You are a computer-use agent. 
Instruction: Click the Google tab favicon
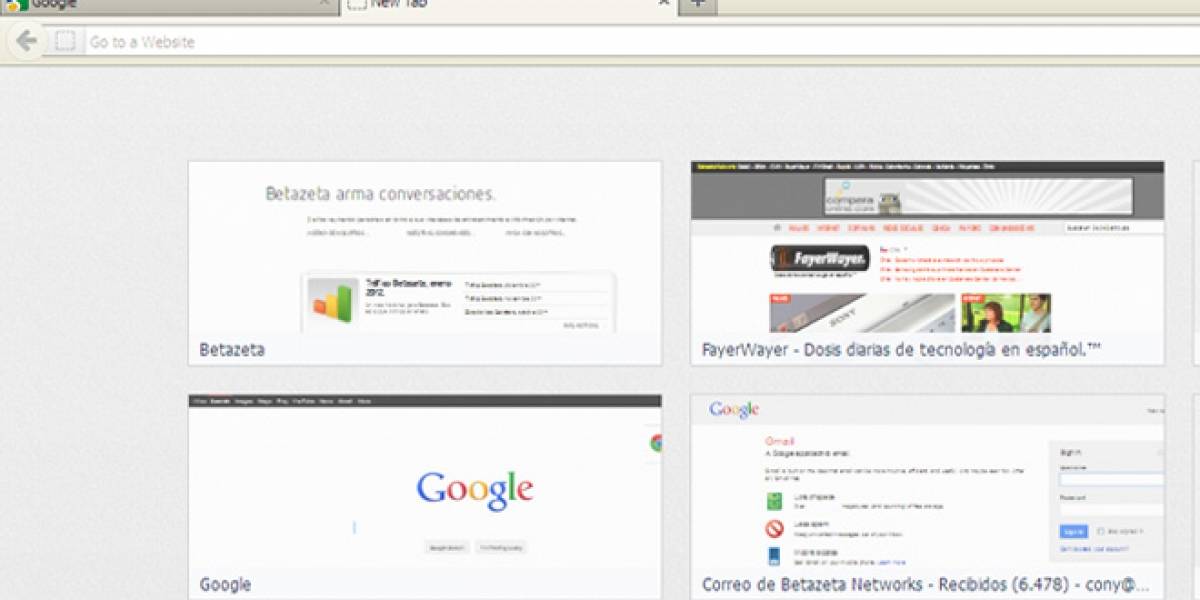tap(17, 5)
